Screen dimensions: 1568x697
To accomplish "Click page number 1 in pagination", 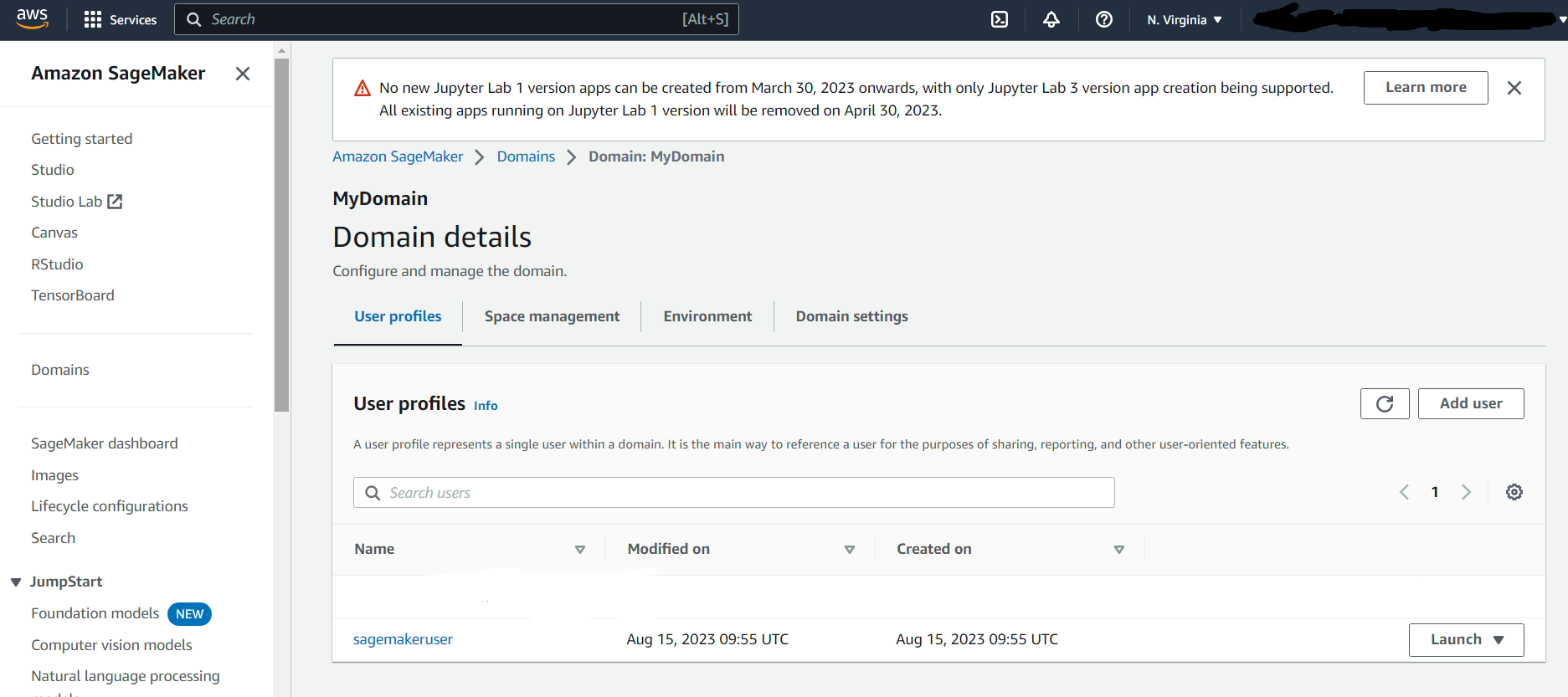I will click(x=1435, y=492).
